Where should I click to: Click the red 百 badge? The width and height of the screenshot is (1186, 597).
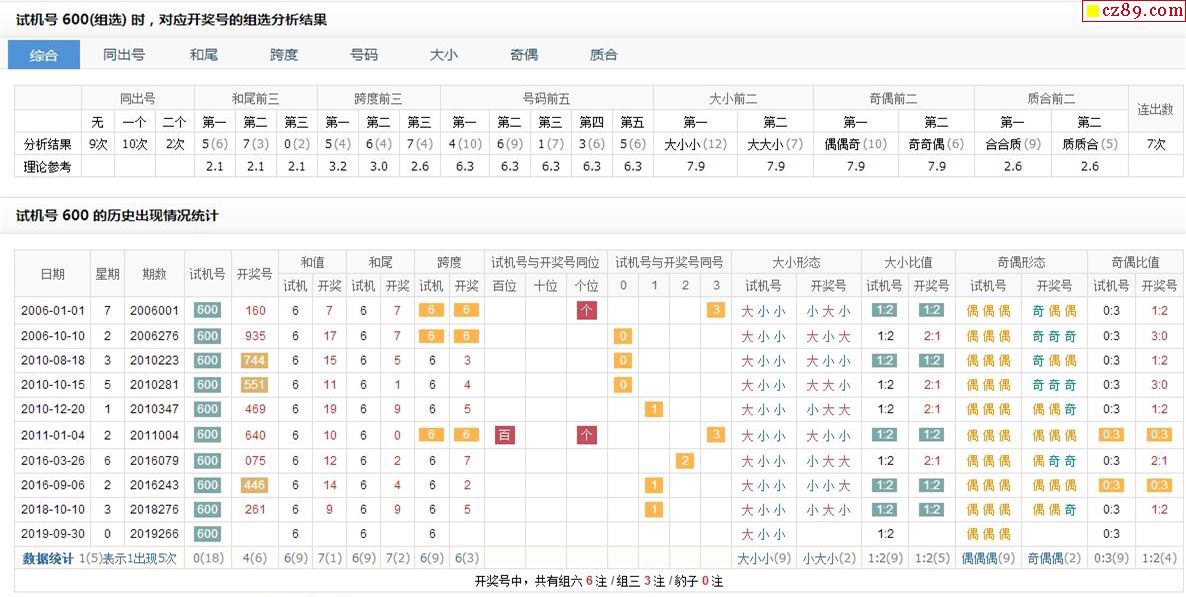[x=505, y=434]
